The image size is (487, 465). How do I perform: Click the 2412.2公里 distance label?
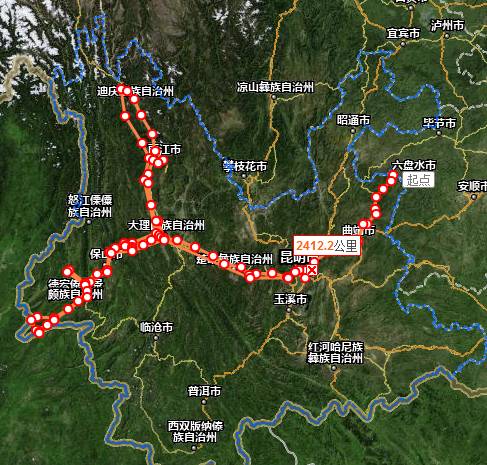327,246
